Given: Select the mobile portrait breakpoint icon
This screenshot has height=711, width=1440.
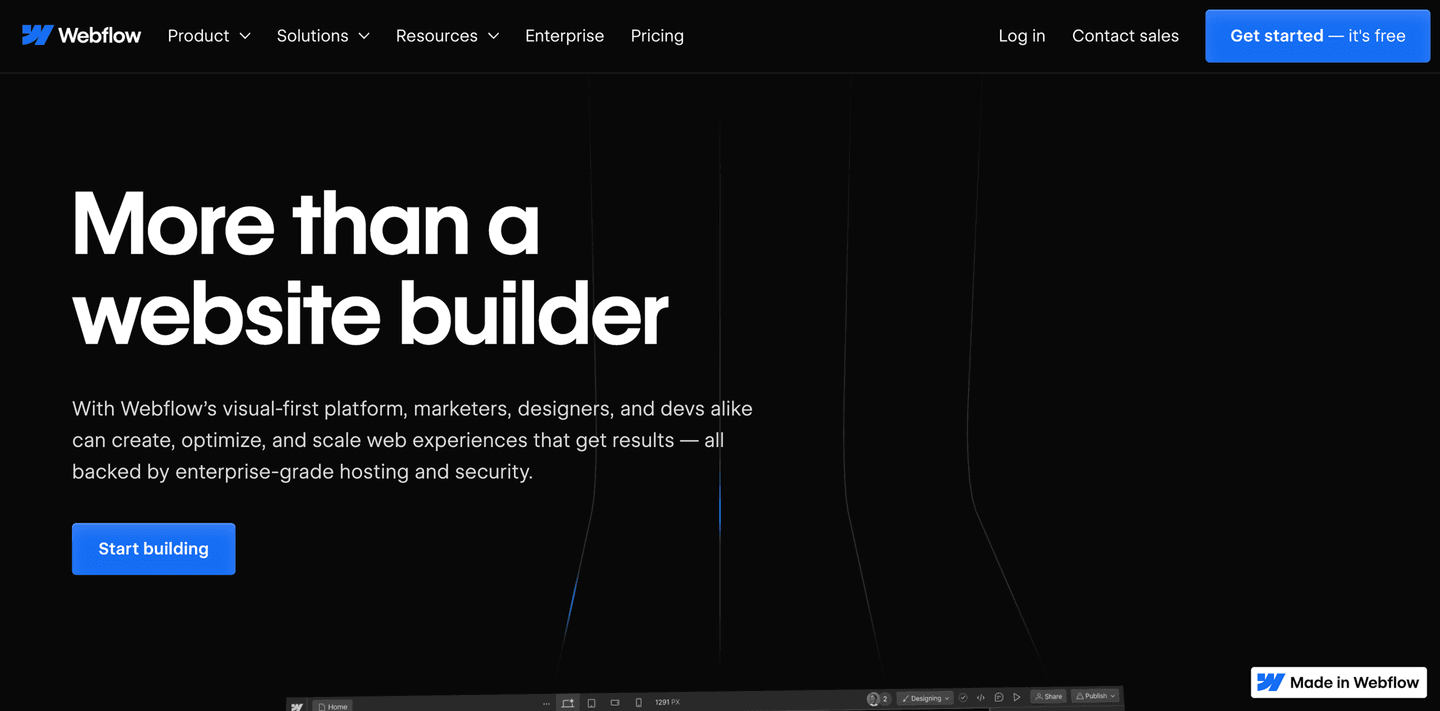Looking at the screenshot, I should coord(638,703).
